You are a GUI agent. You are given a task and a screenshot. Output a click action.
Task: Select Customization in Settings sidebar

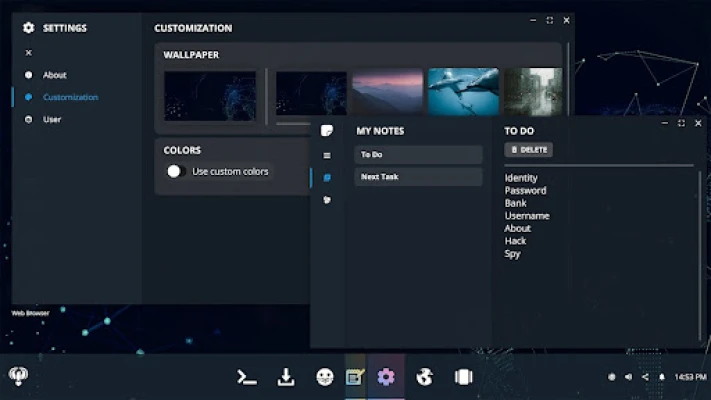click(70, 97)
